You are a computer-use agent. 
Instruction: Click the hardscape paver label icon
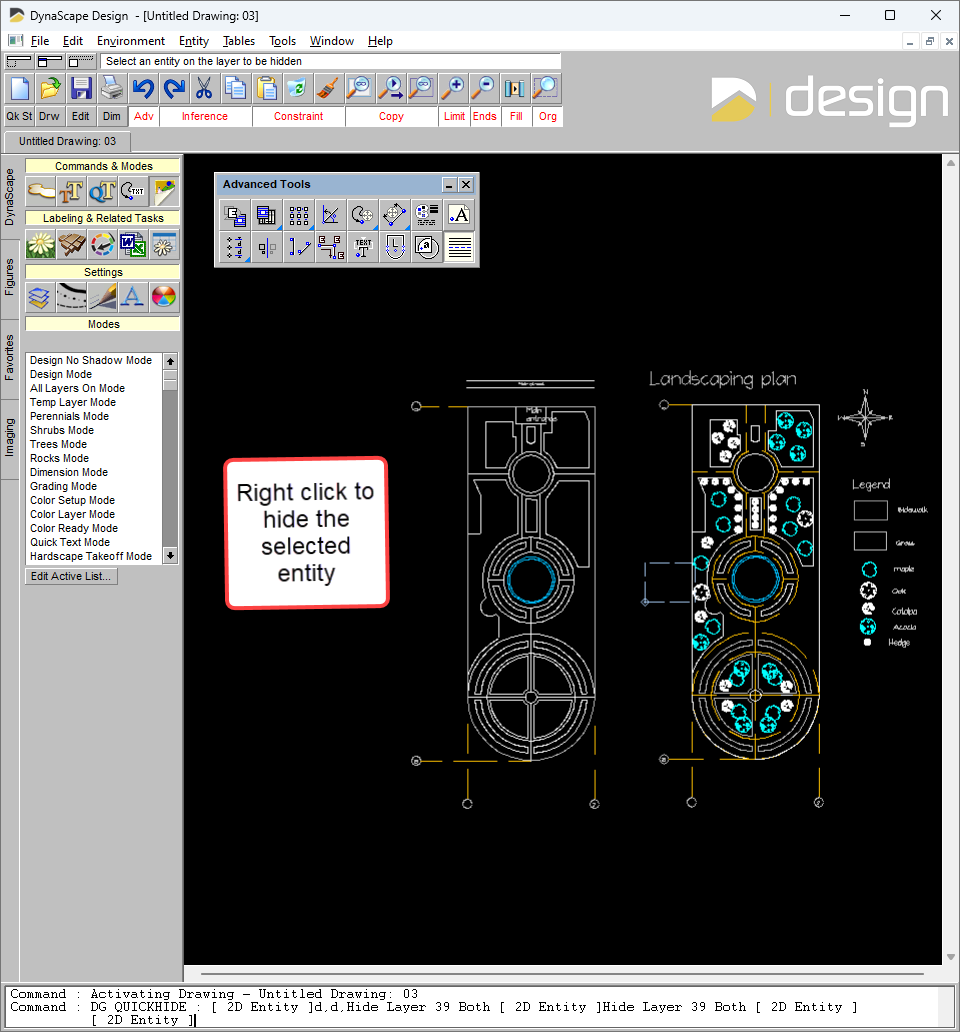click(71, 244)
